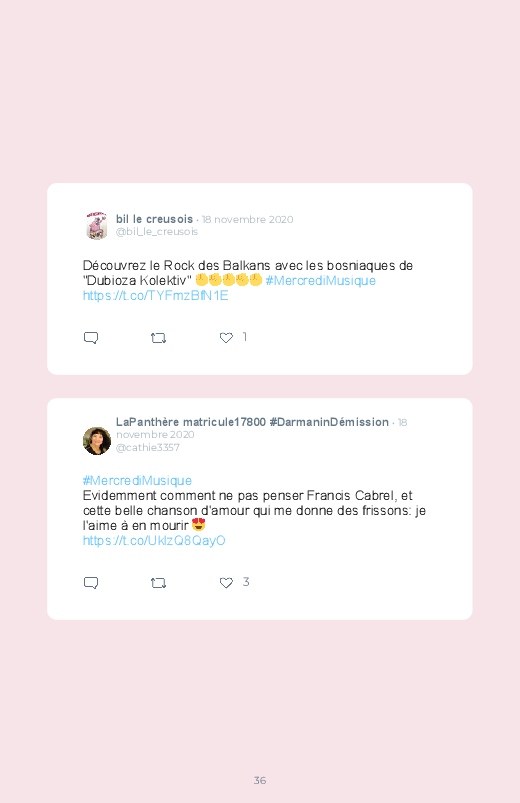
Task: Like the Dubioza Kolektiv tweet
Action: [x=226, y=338]
